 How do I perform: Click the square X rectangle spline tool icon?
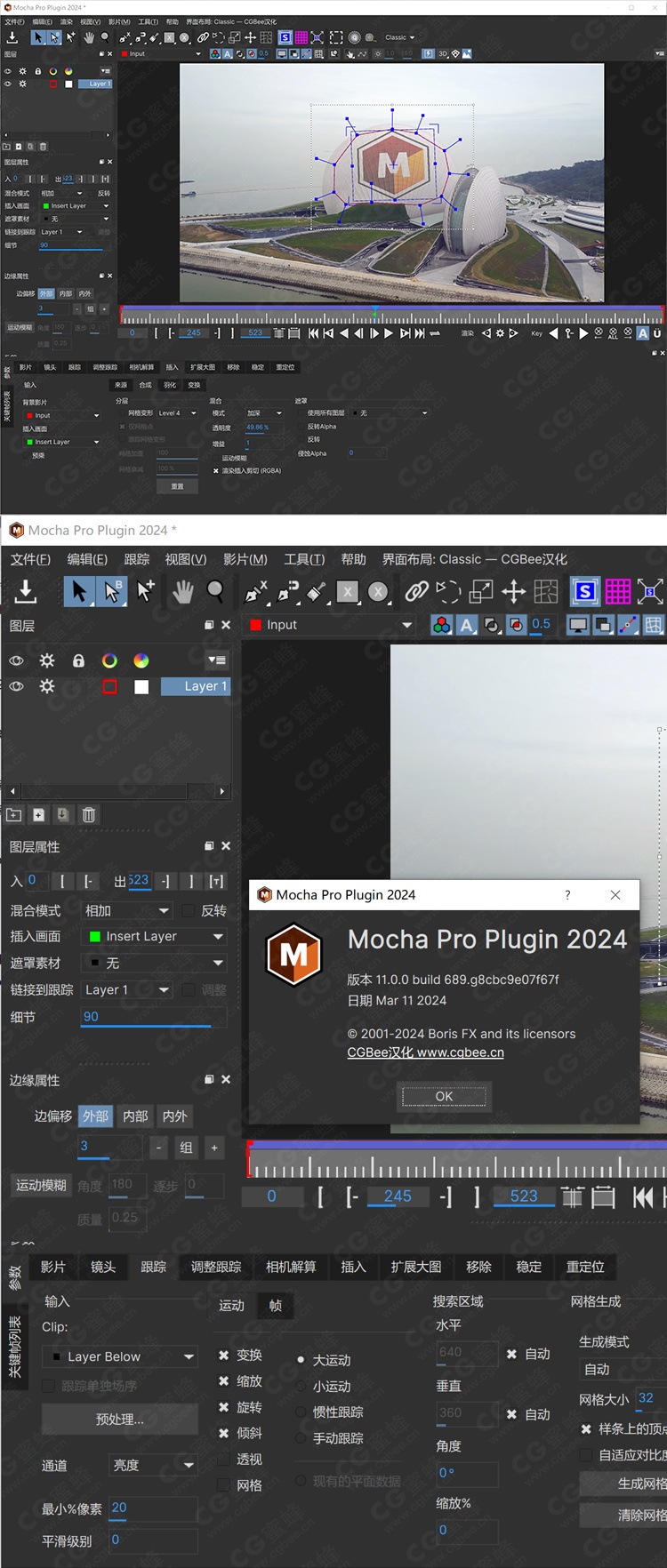coord(348,591)
